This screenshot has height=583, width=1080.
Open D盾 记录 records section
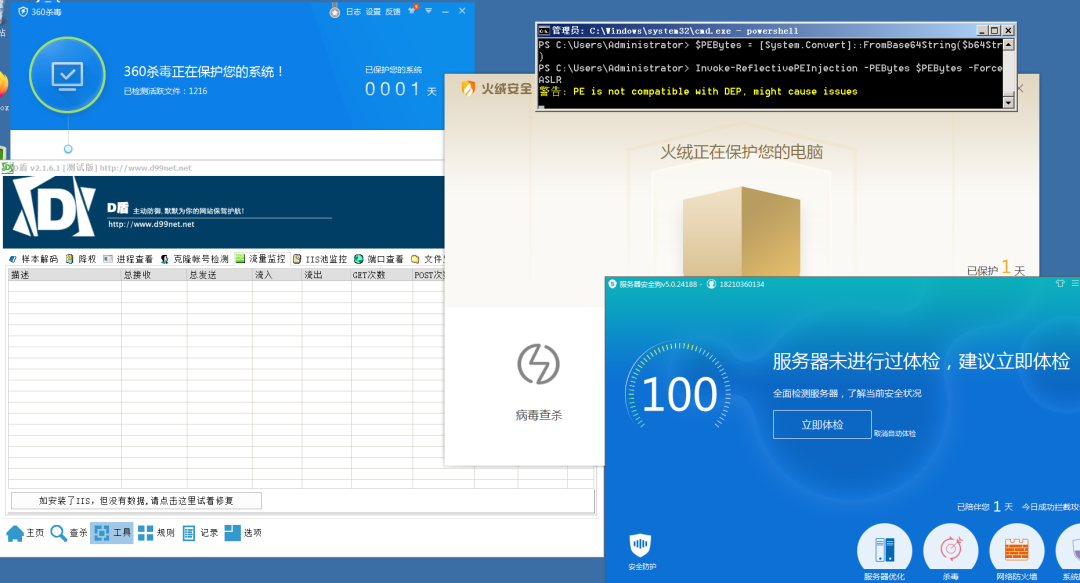click(200, 533)
